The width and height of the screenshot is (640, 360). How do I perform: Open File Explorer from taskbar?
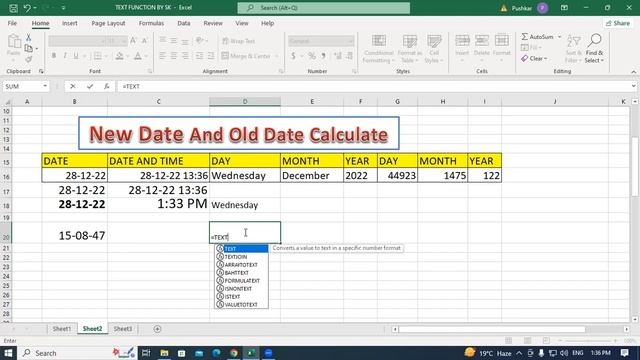click(x=164, y=353)
